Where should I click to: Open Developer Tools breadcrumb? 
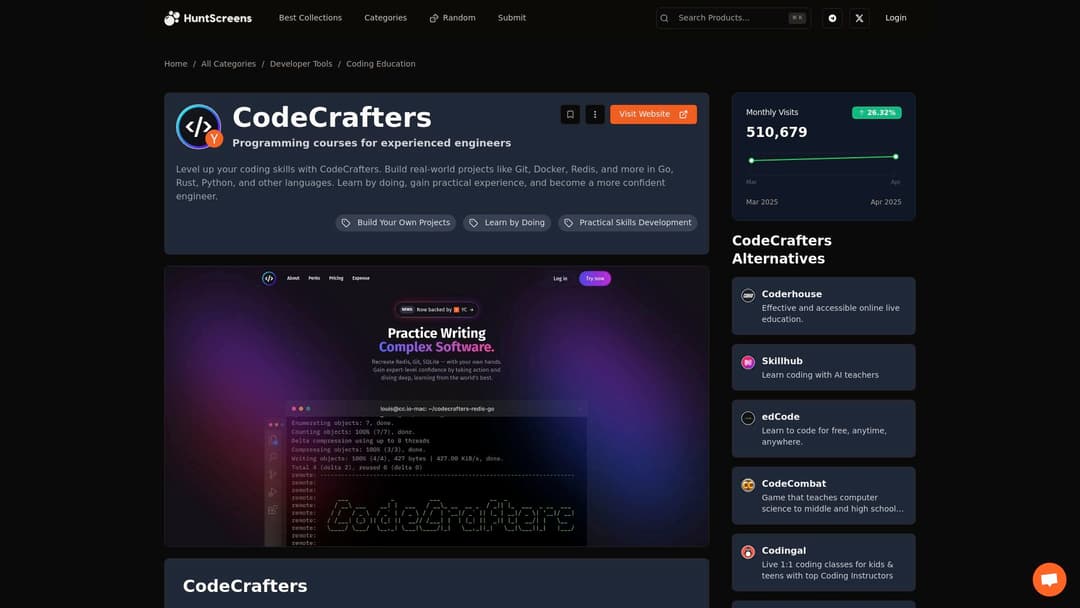301,64
